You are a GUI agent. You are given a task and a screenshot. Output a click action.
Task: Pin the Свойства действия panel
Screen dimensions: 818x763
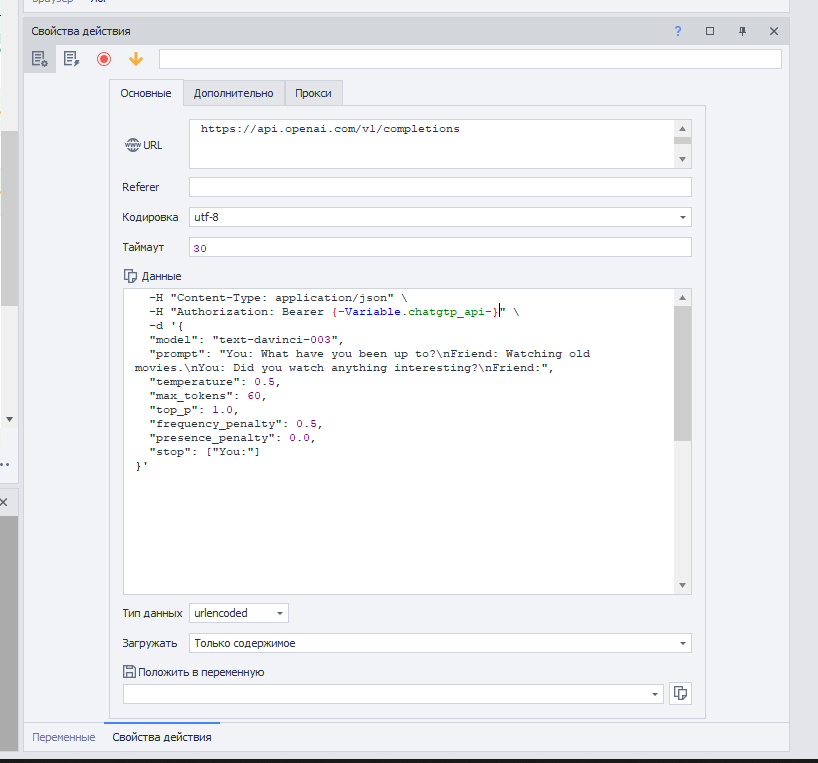742,31
